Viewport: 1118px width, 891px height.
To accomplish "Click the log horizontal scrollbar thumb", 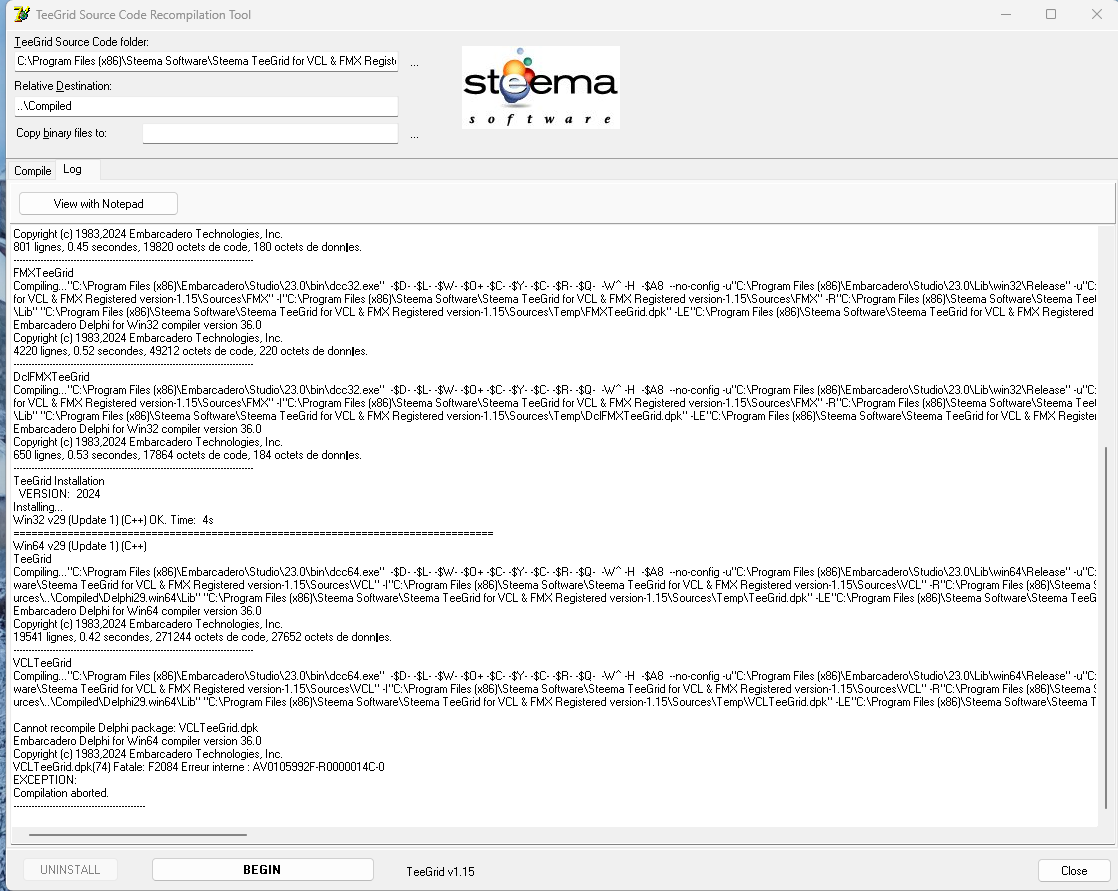I will click(x=138, y=834).
